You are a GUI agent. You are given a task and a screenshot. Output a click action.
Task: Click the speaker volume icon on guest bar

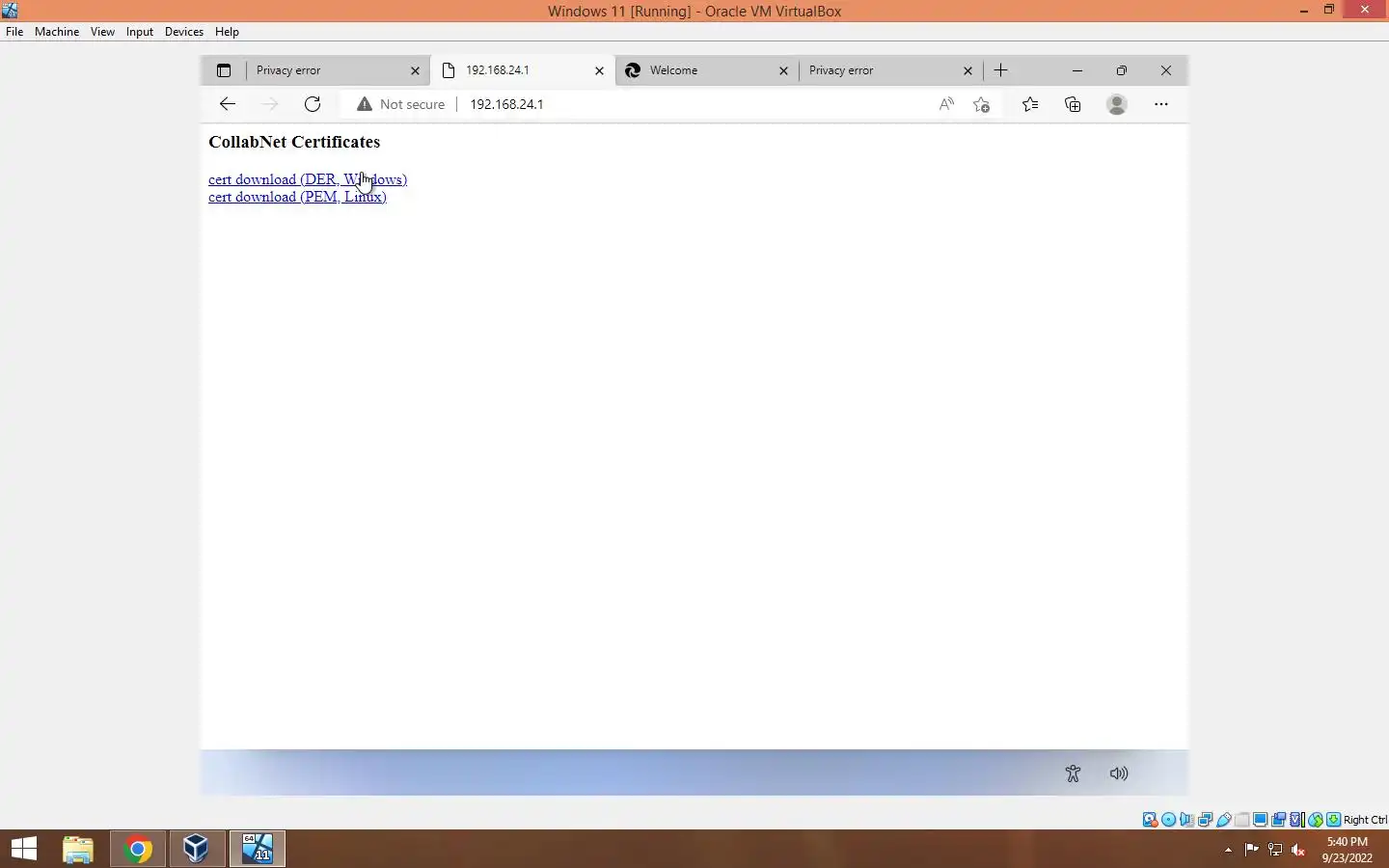pyautogui.click(x=1119, y=773)
